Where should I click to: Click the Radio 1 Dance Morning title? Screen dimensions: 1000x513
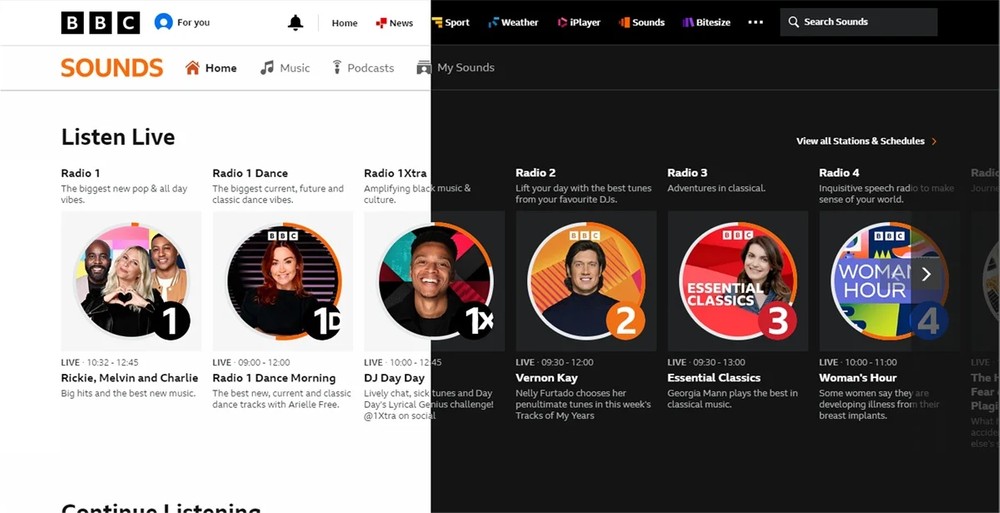(x=274, y=378)
